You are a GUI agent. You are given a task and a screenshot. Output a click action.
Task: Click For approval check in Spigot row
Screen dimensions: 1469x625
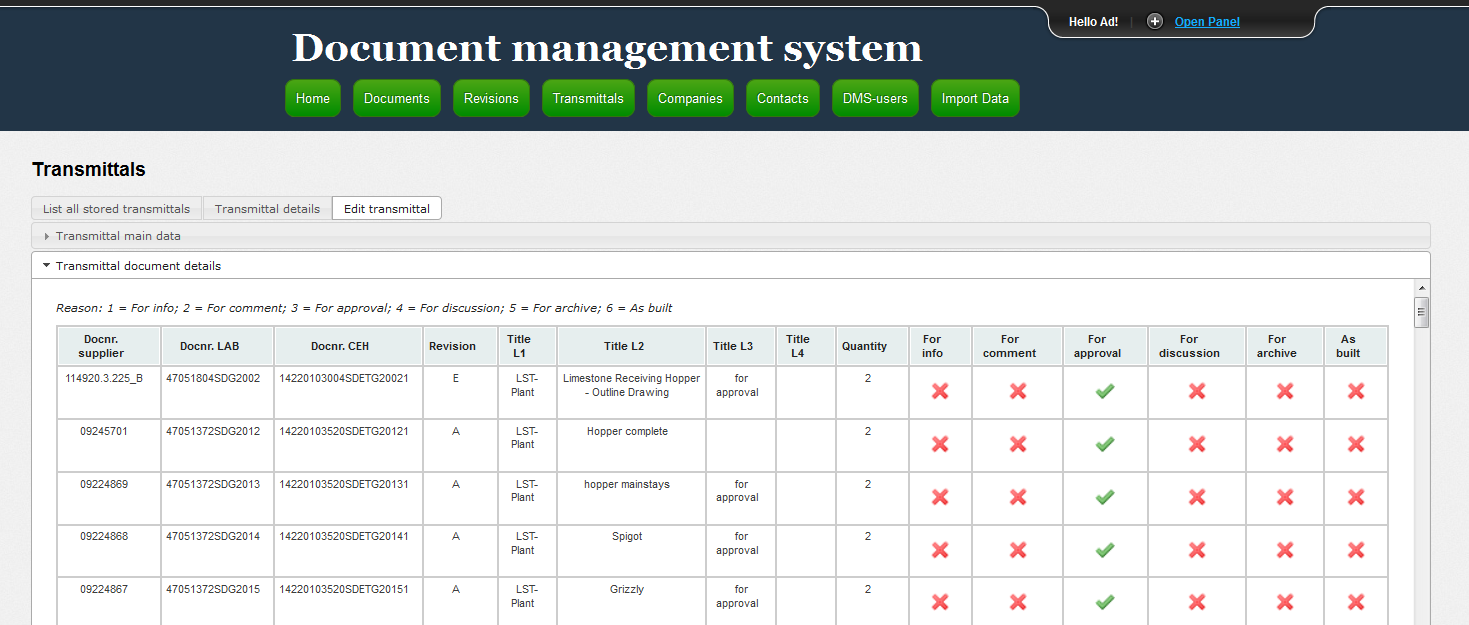[1105, 549]
